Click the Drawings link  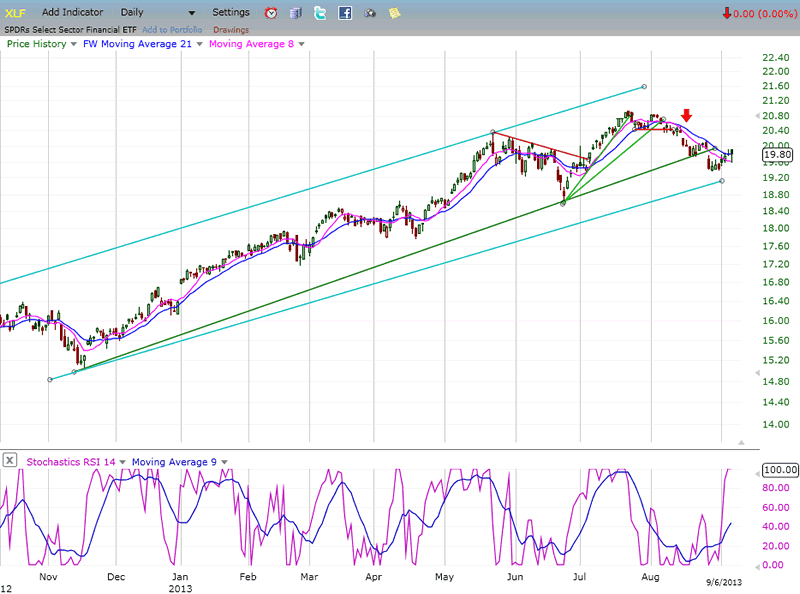click(231, 30)
